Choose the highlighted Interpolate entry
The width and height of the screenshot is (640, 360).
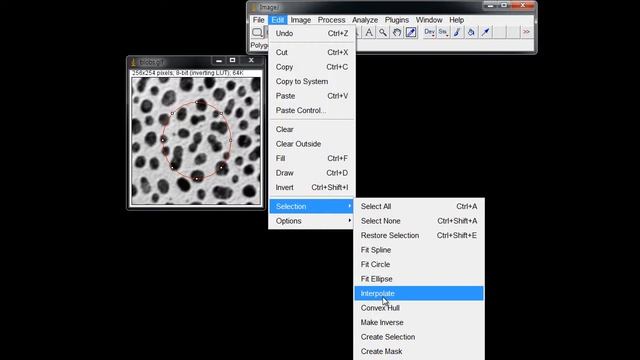[419, 293]
